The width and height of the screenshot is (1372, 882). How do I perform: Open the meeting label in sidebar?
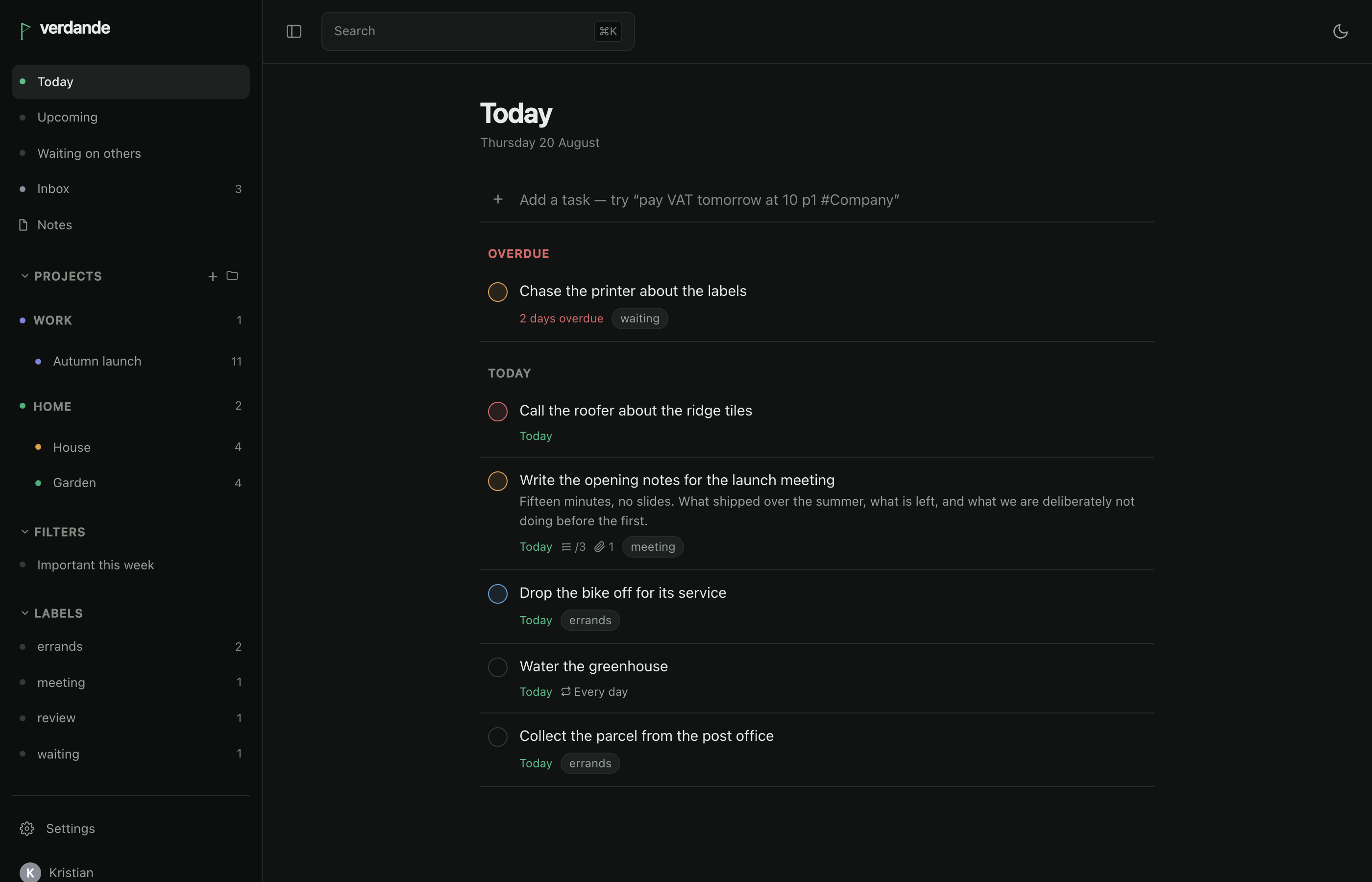pyautogui.click(x=130, y=683)
